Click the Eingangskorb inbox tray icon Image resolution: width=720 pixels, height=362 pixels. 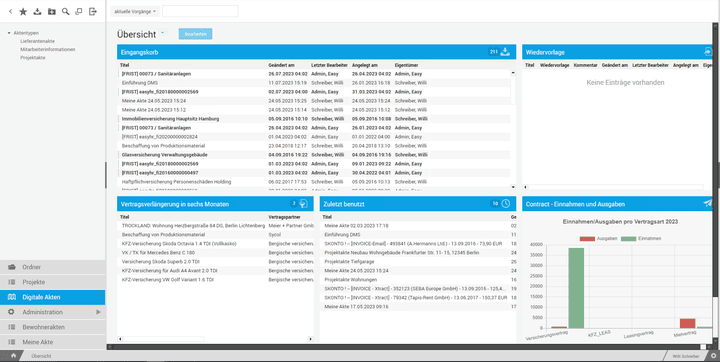505,52
